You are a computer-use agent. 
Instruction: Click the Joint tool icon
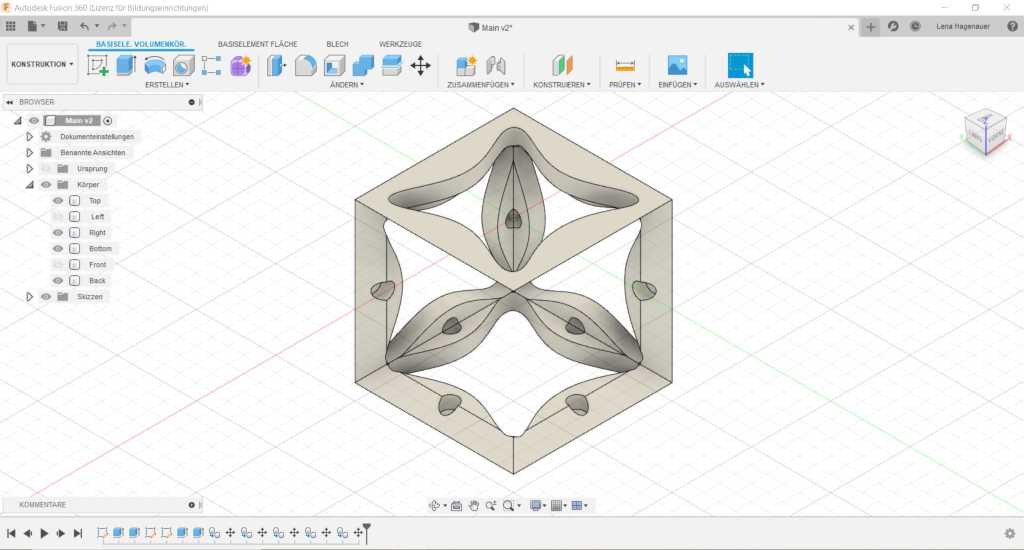[496, 65]
